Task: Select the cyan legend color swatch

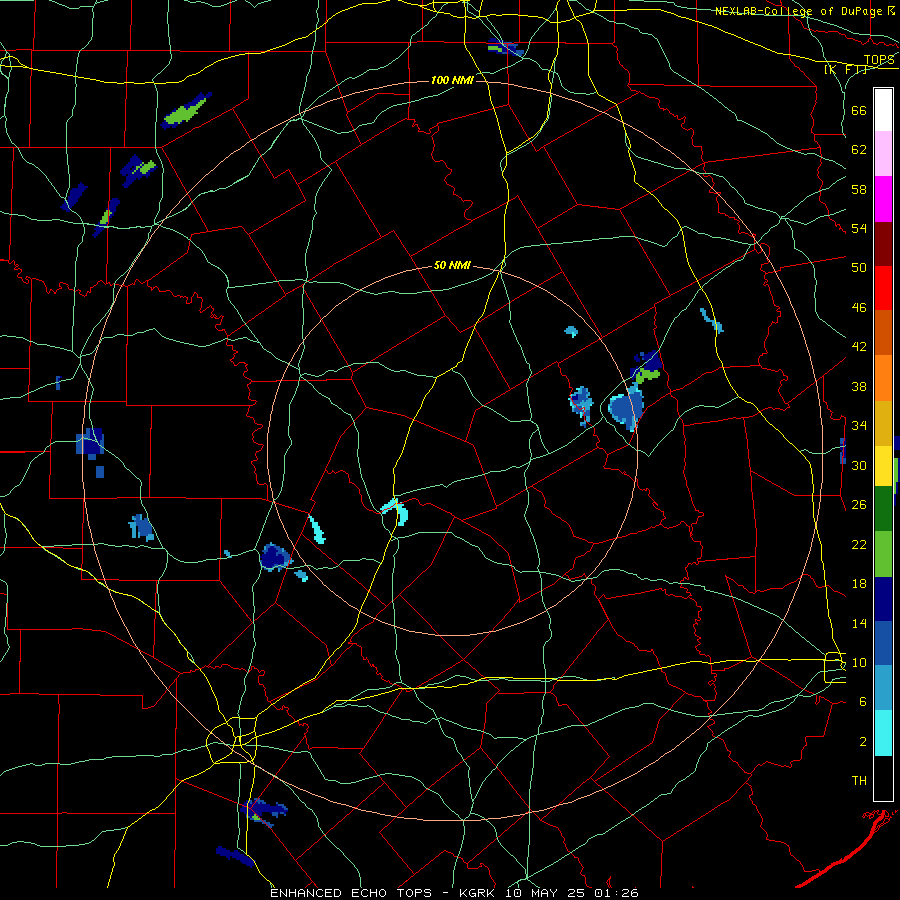Action: (883, 733)
